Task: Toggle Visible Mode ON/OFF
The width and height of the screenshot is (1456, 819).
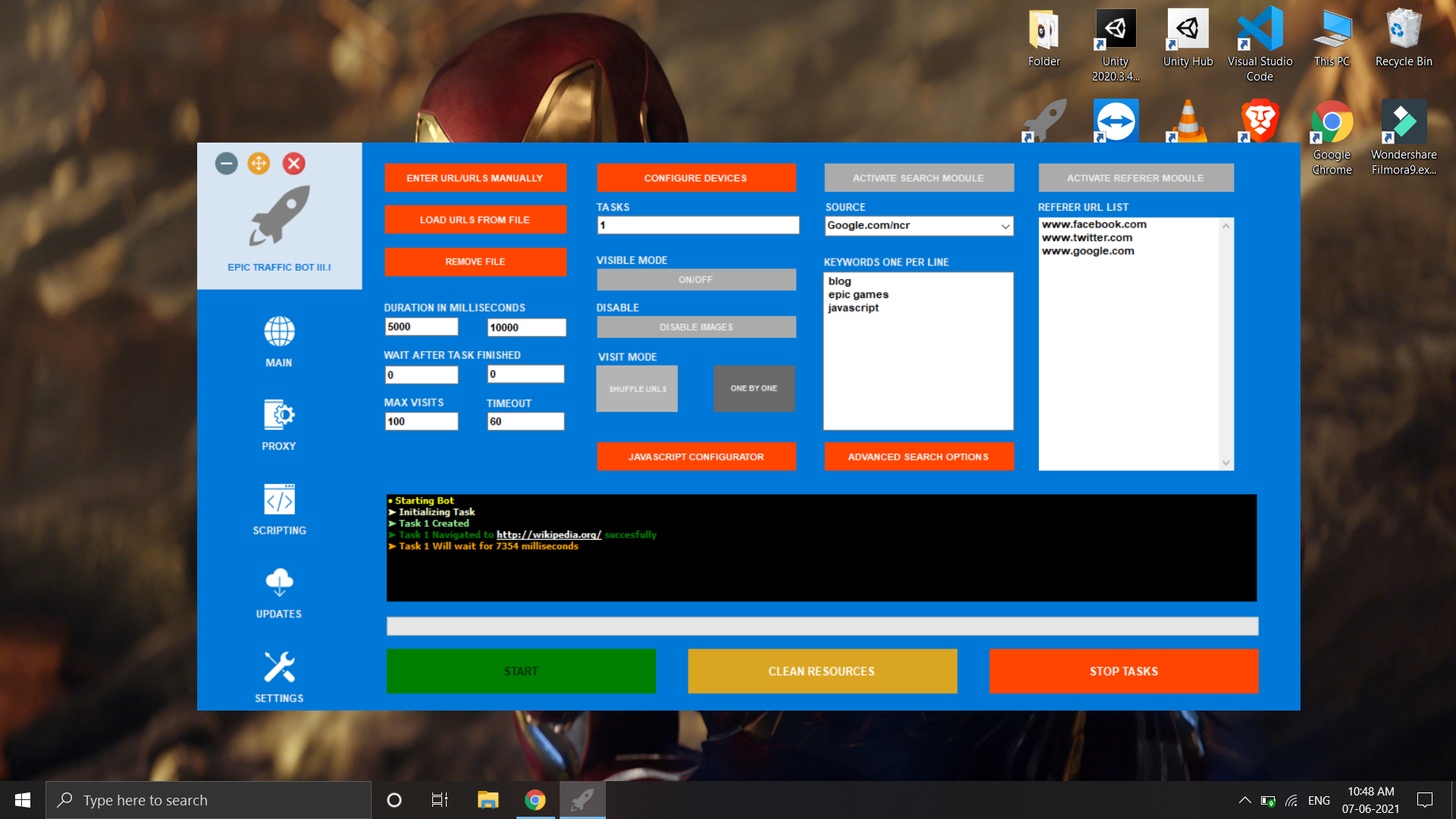Action: [695, 280]
